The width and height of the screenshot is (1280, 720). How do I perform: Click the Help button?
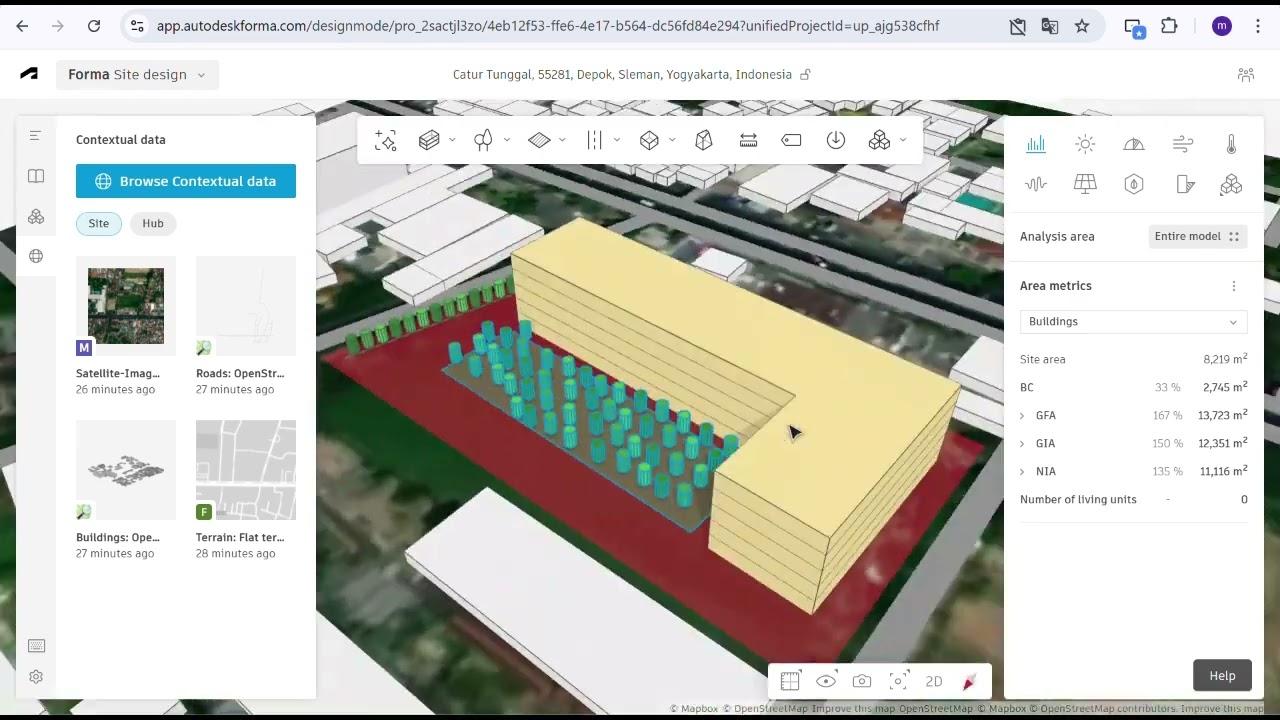coord(1222,676)
